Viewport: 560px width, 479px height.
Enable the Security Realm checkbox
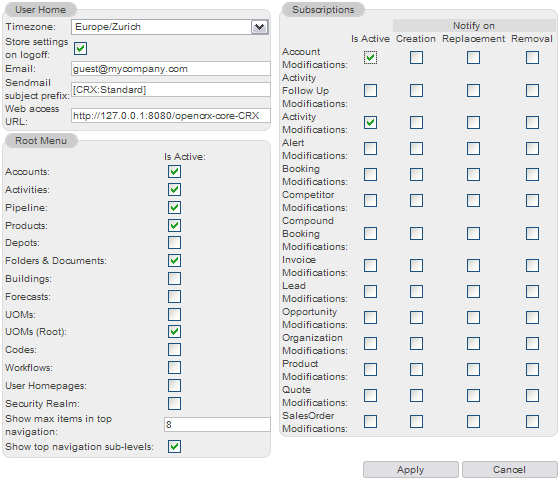[174, 403]
